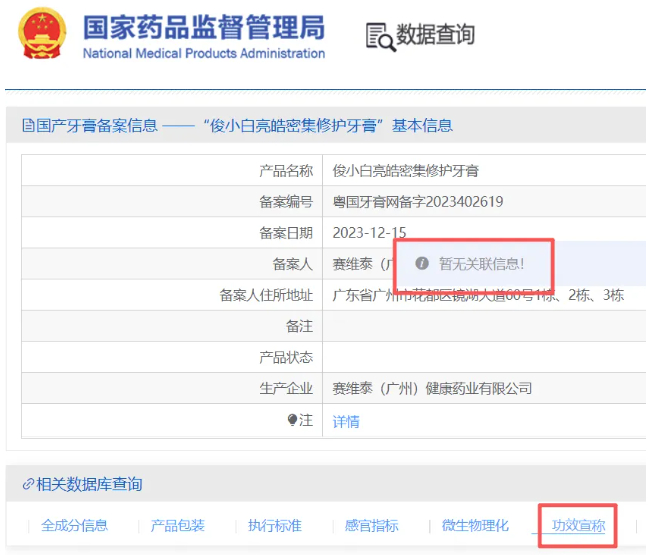This screenshot has width=654, height=555.
Task: Click the product name value 俊小白亮皓密集修护牙膏
Action: click(x=405, y=171)
